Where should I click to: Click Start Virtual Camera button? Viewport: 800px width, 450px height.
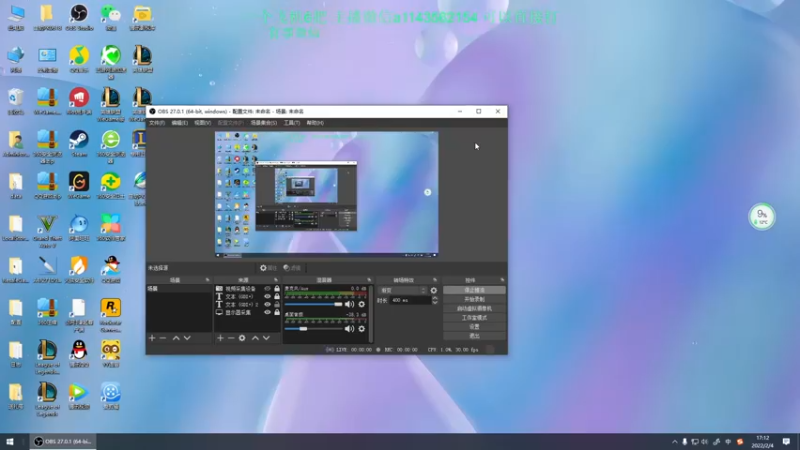click(x=474, y=308)
